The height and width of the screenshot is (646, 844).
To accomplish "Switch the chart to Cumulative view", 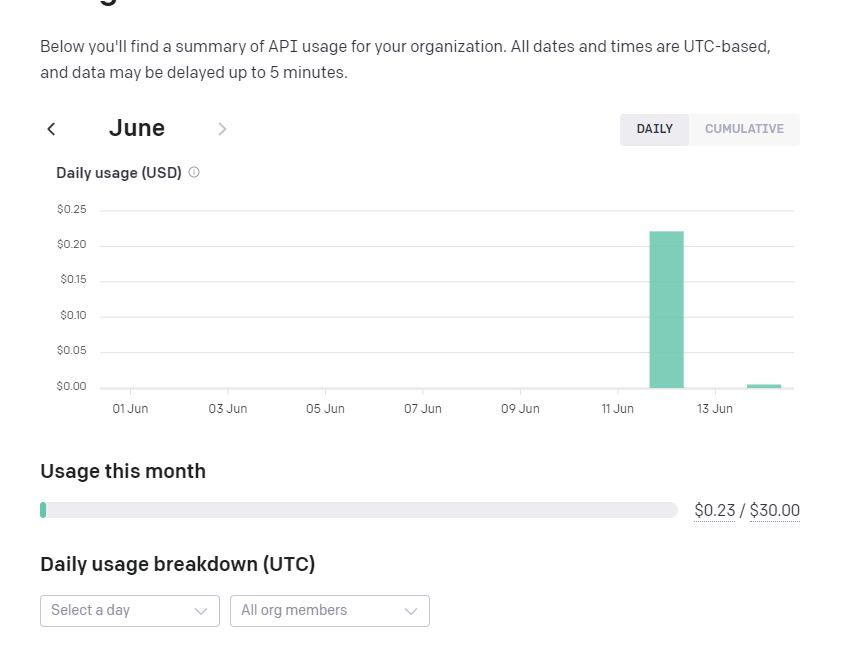I will point(744,129).
